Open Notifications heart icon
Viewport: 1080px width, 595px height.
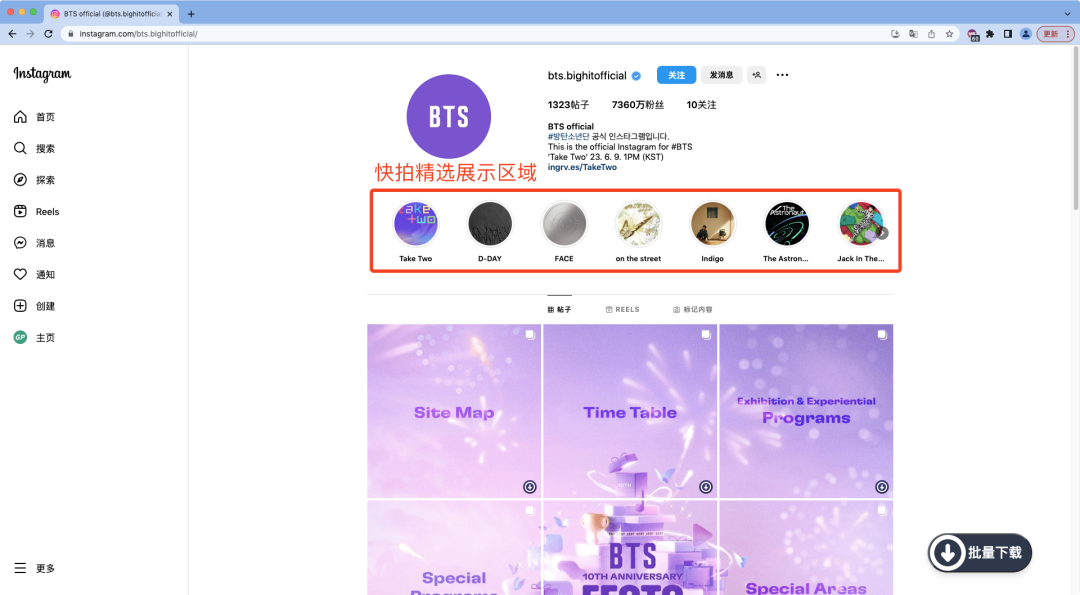tap(21, 274)
